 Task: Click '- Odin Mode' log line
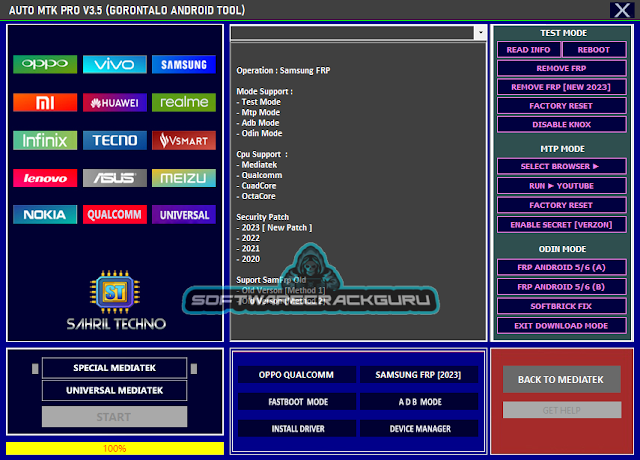[259, 133]
